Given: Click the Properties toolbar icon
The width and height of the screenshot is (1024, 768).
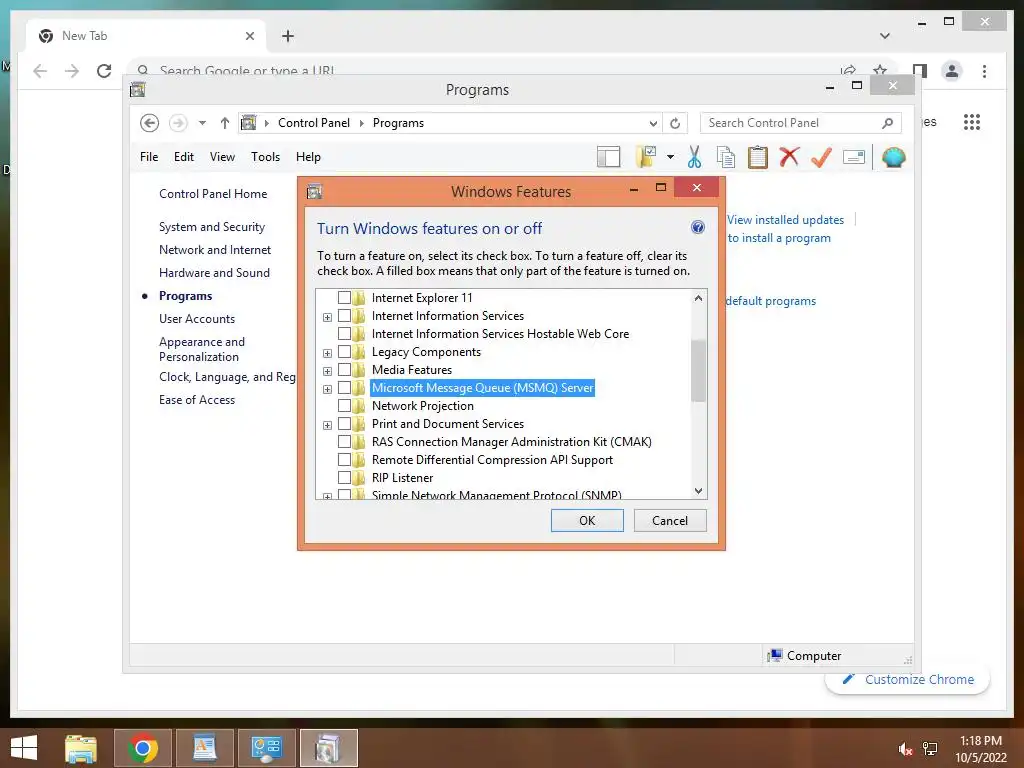Looking at the screenshot, I should click(854, 157).
